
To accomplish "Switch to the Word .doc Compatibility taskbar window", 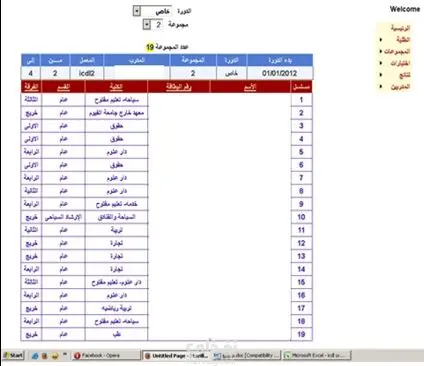I will point(247,356).
